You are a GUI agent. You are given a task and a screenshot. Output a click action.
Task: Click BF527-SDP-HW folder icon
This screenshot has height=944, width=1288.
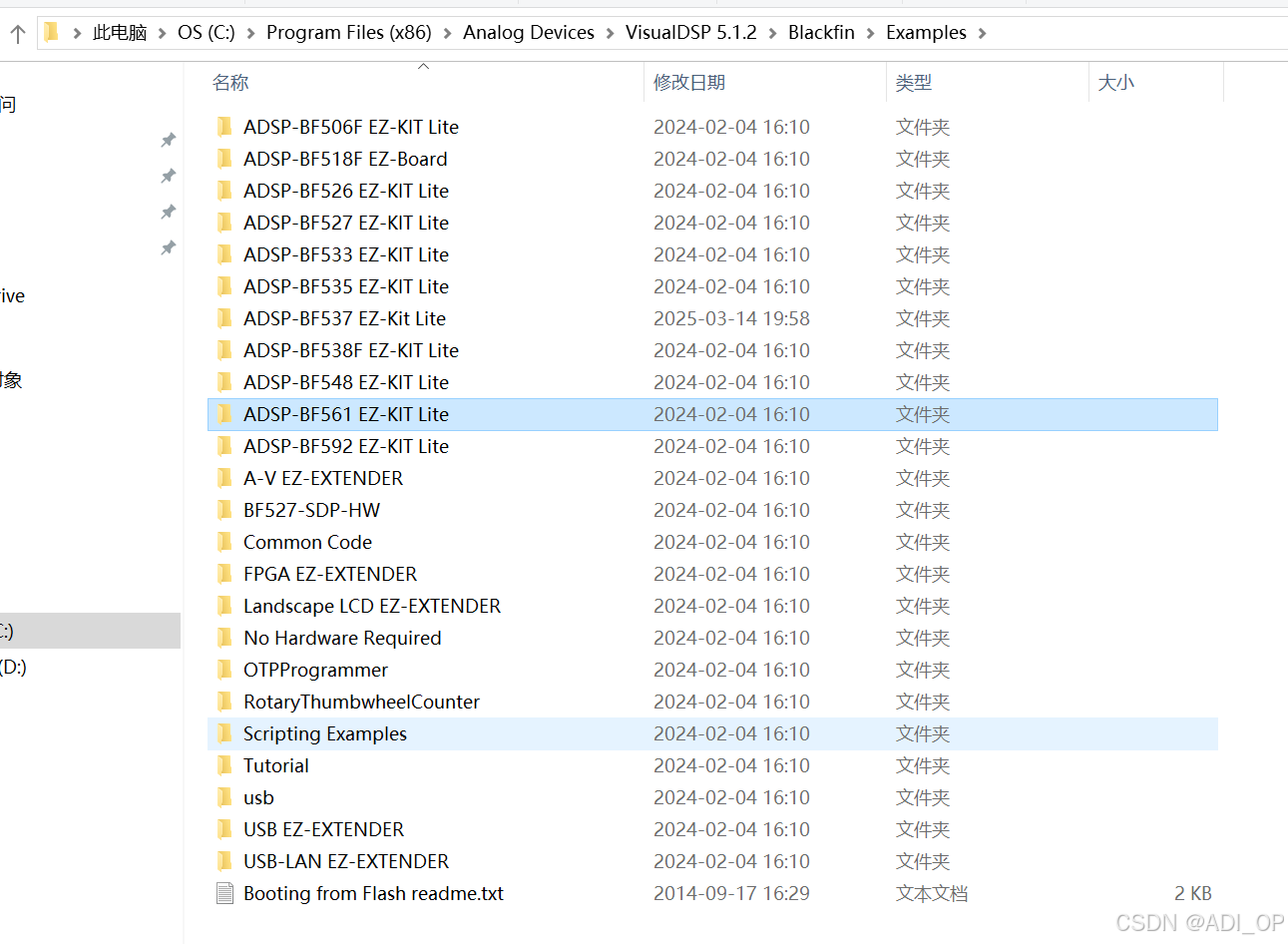tap(224, 510)
